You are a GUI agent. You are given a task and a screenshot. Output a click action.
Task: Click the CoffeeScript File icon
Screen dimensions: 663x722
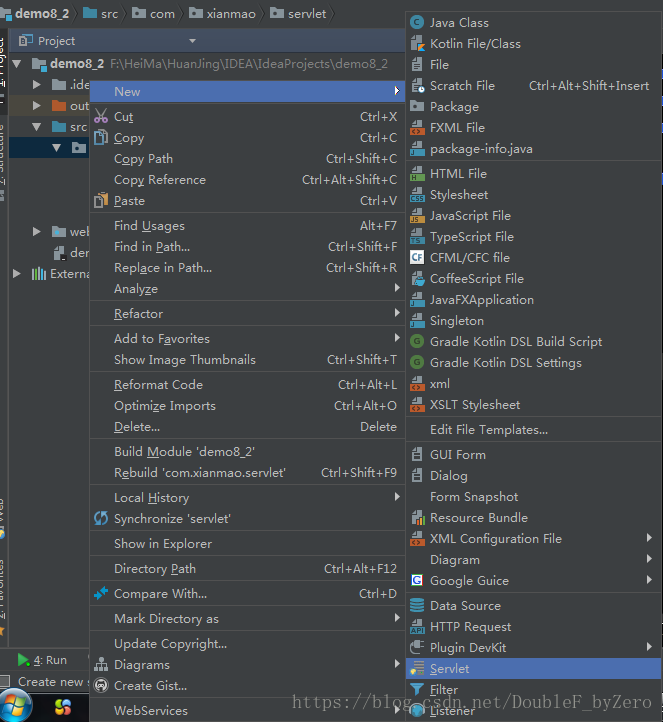pos(417,279)
